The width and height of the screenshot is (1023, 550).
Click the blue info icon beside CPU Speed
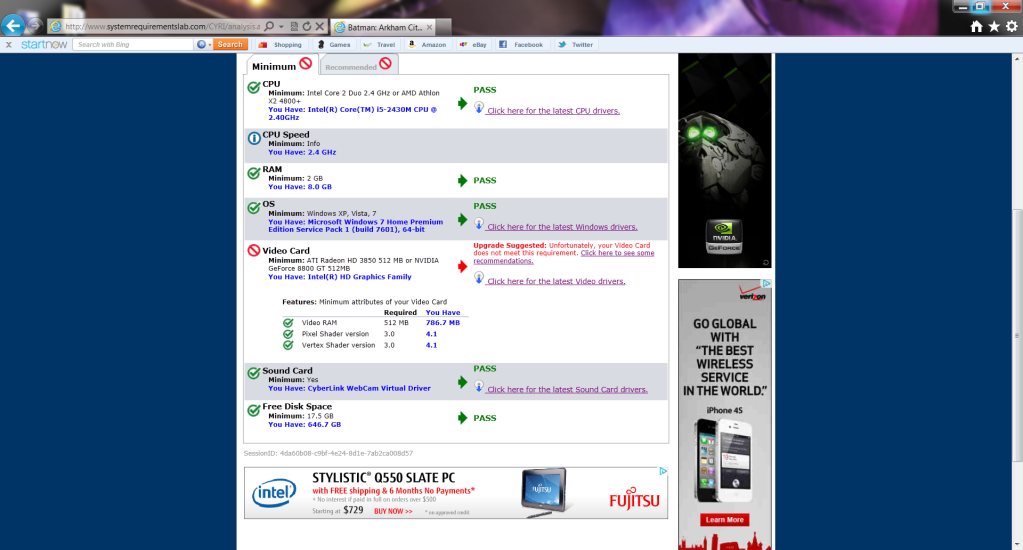coord(254,138)
